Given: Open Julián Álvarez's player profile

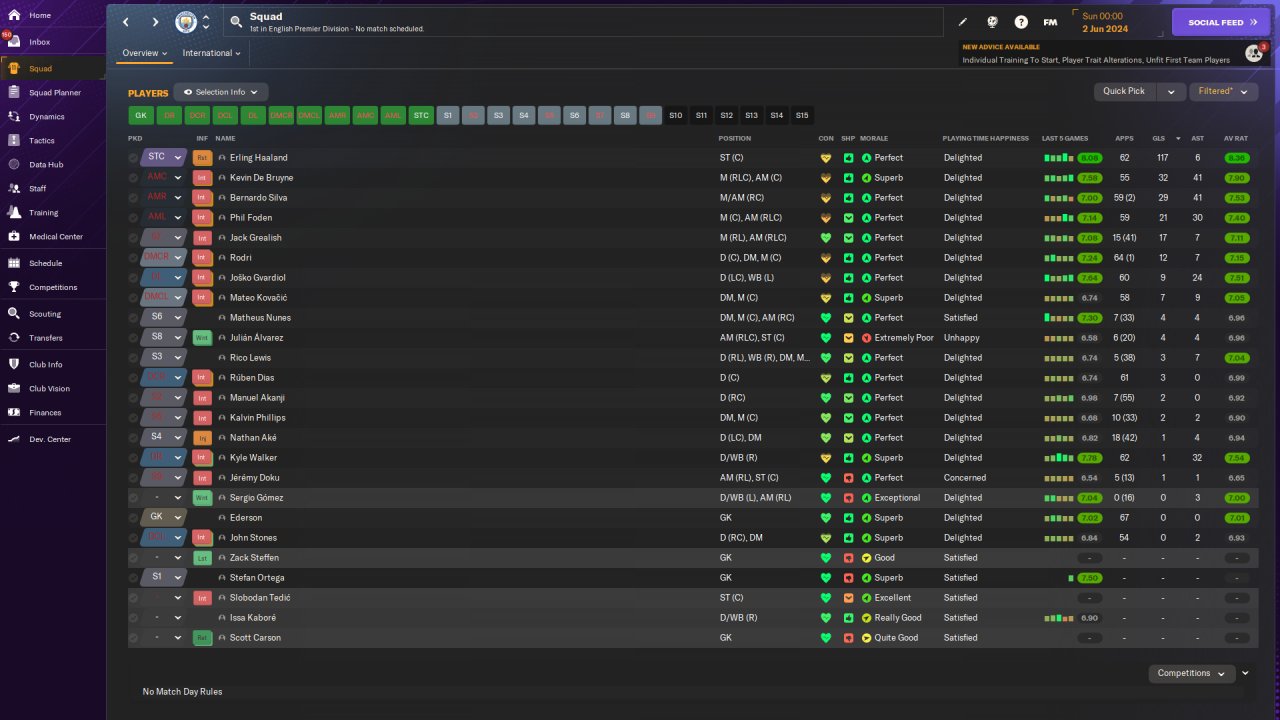Looking at the screenshot, I should [255, 338].
